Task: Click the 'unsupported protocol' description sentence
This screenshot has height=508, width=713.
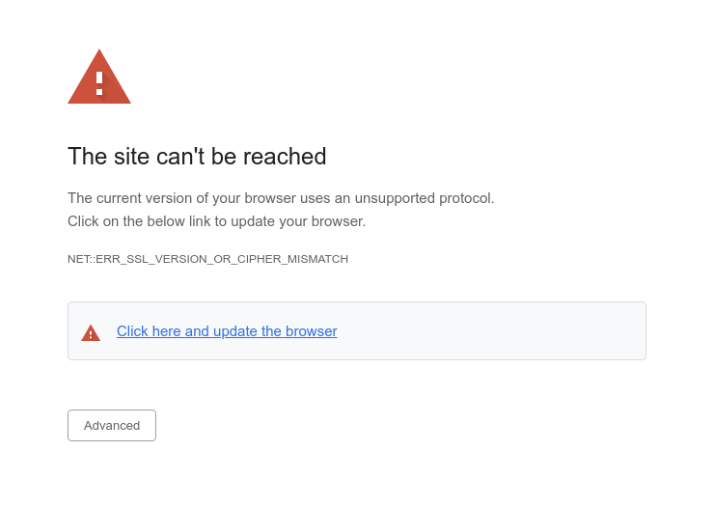Action: pyautogui.click(x=281, y=198)
